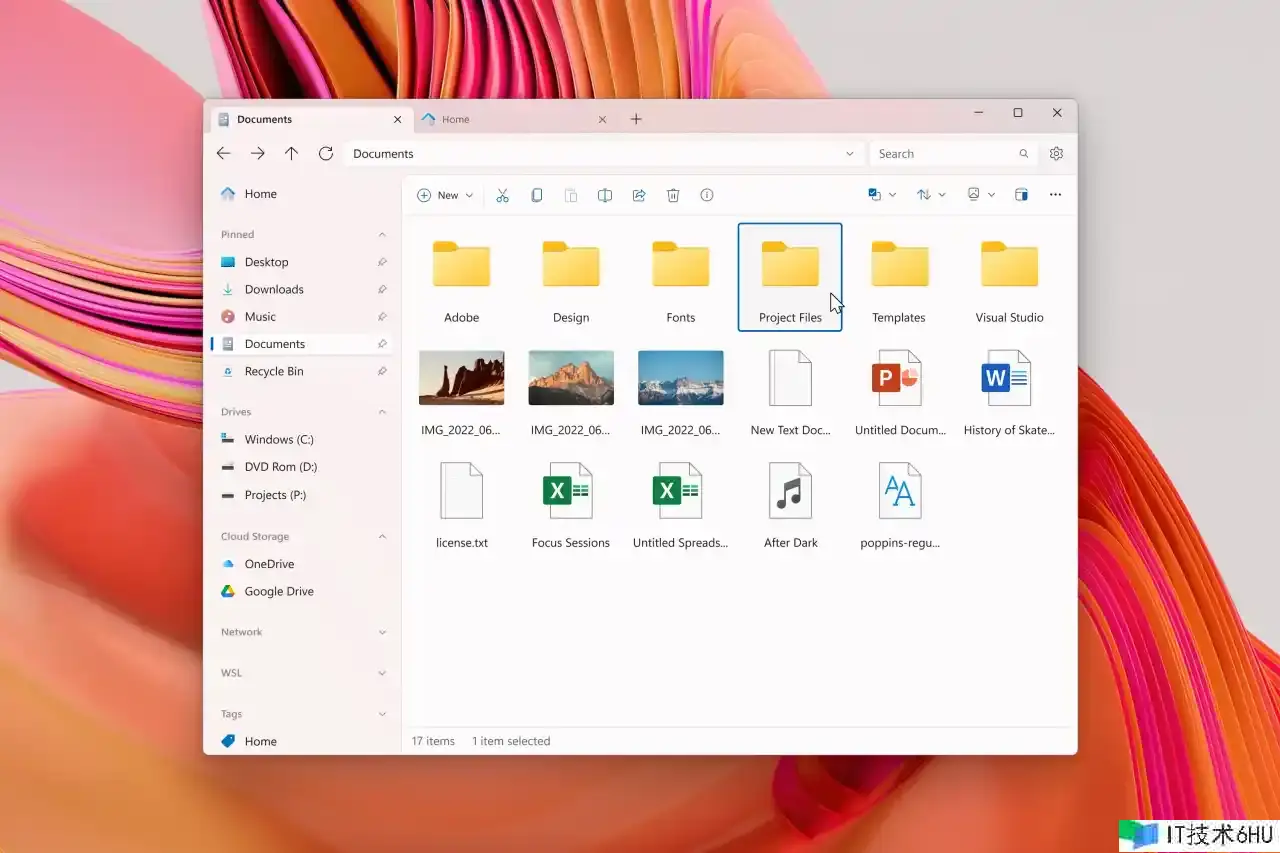Select the After Dark music file

(x=790, y=503)
